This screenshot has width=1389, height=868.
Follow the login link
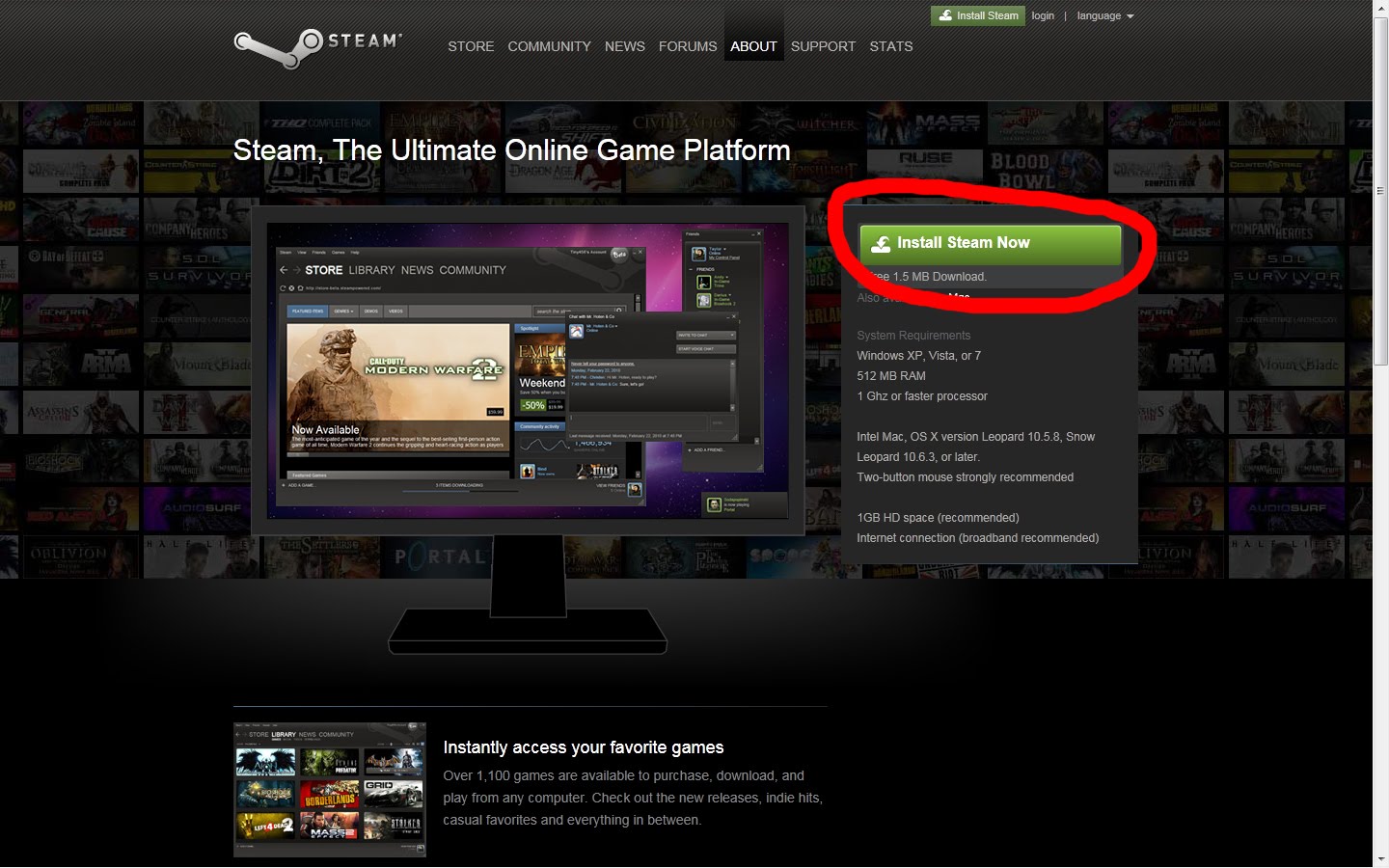click(x=1043, y=15)
